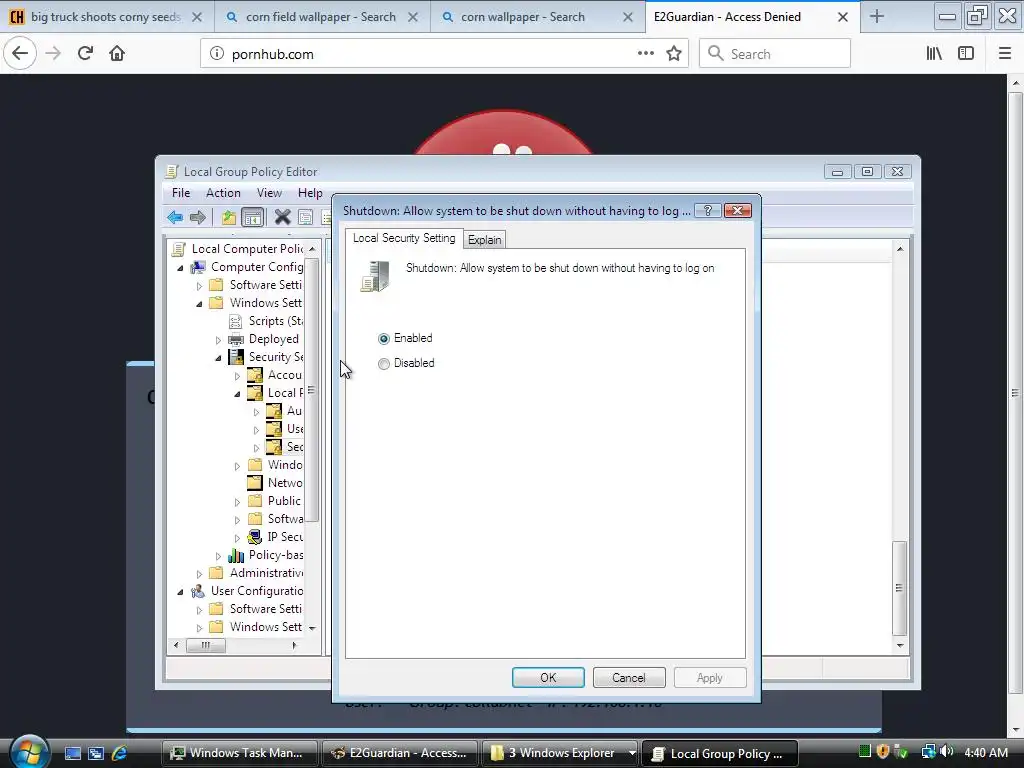The height and width of the screenshot is (768, 1024).
Task: Click tree pane vertical scrollbar thumb
Action: [x=312, y=390]
